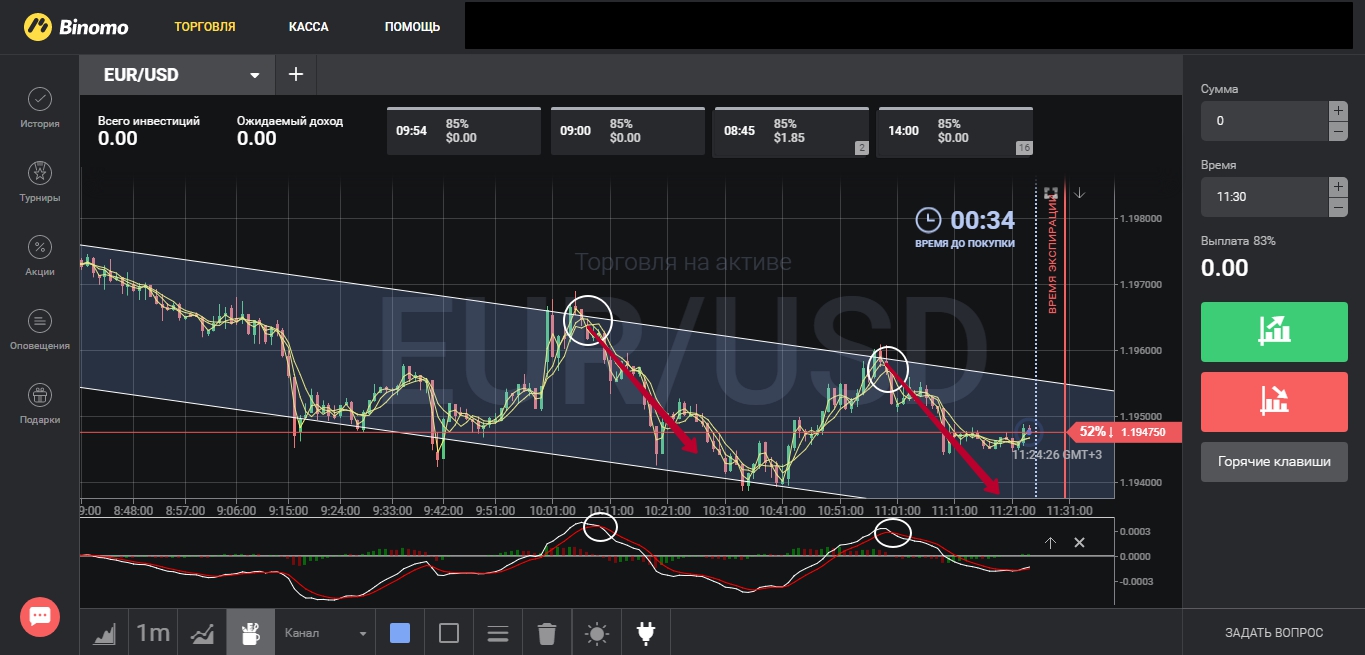Place a down (put) trade
This screenshot has width=1365, height=655.
[x=1274, y=401]
